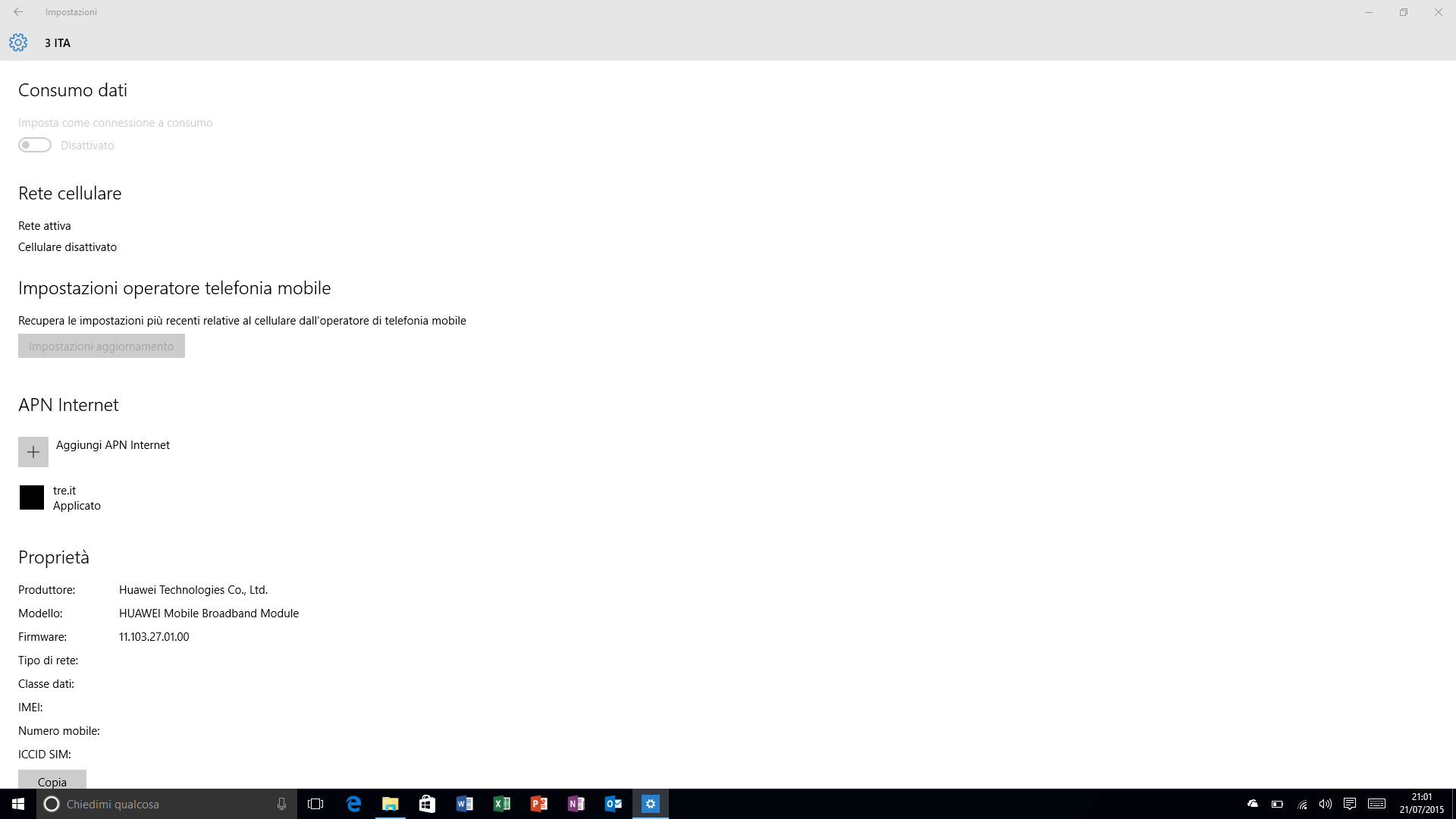Launch Word from the taskbar
1456x819 pixels.
point(465,804)
